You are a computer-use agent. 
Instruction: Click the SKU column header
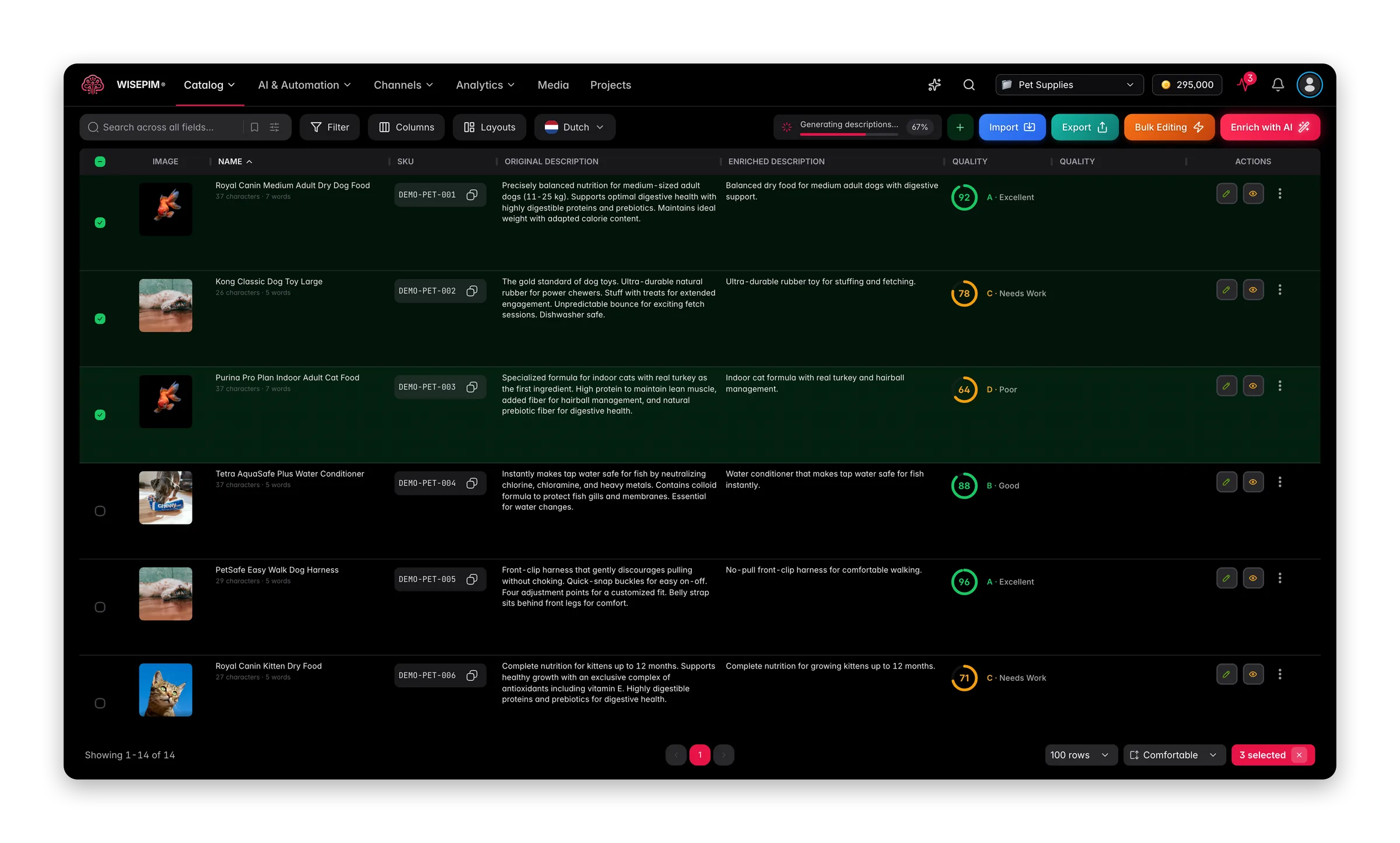click(405, 162)
